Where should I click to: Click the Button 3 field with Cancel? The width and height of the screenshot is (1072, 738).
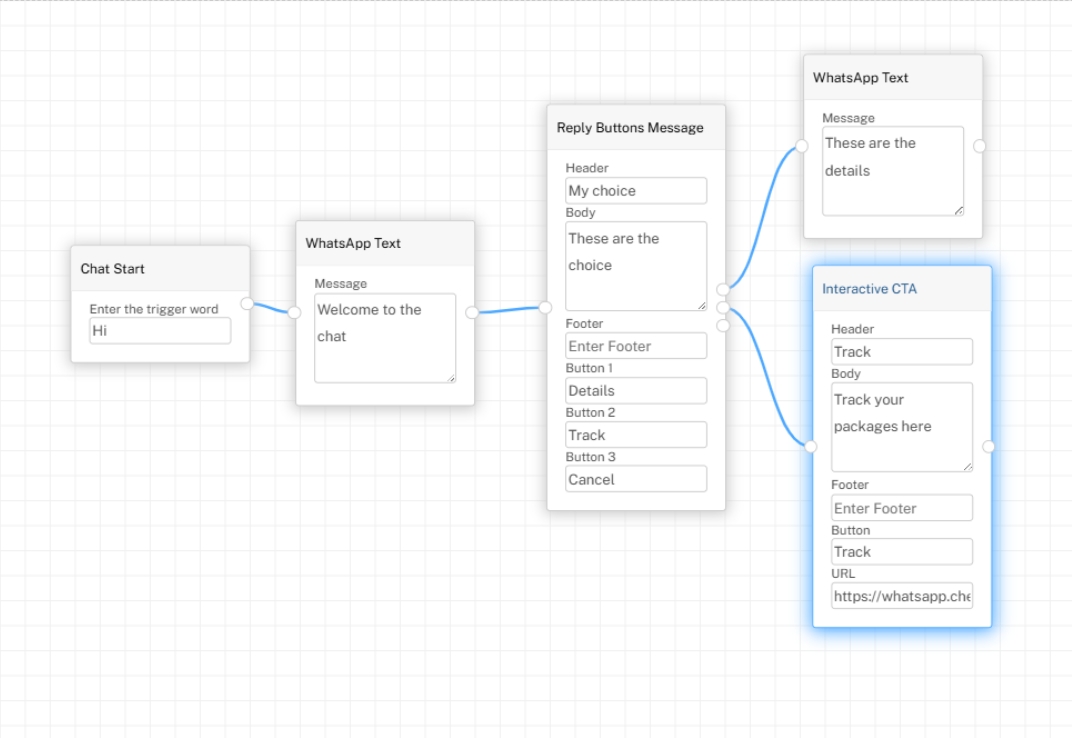point(635,479)
